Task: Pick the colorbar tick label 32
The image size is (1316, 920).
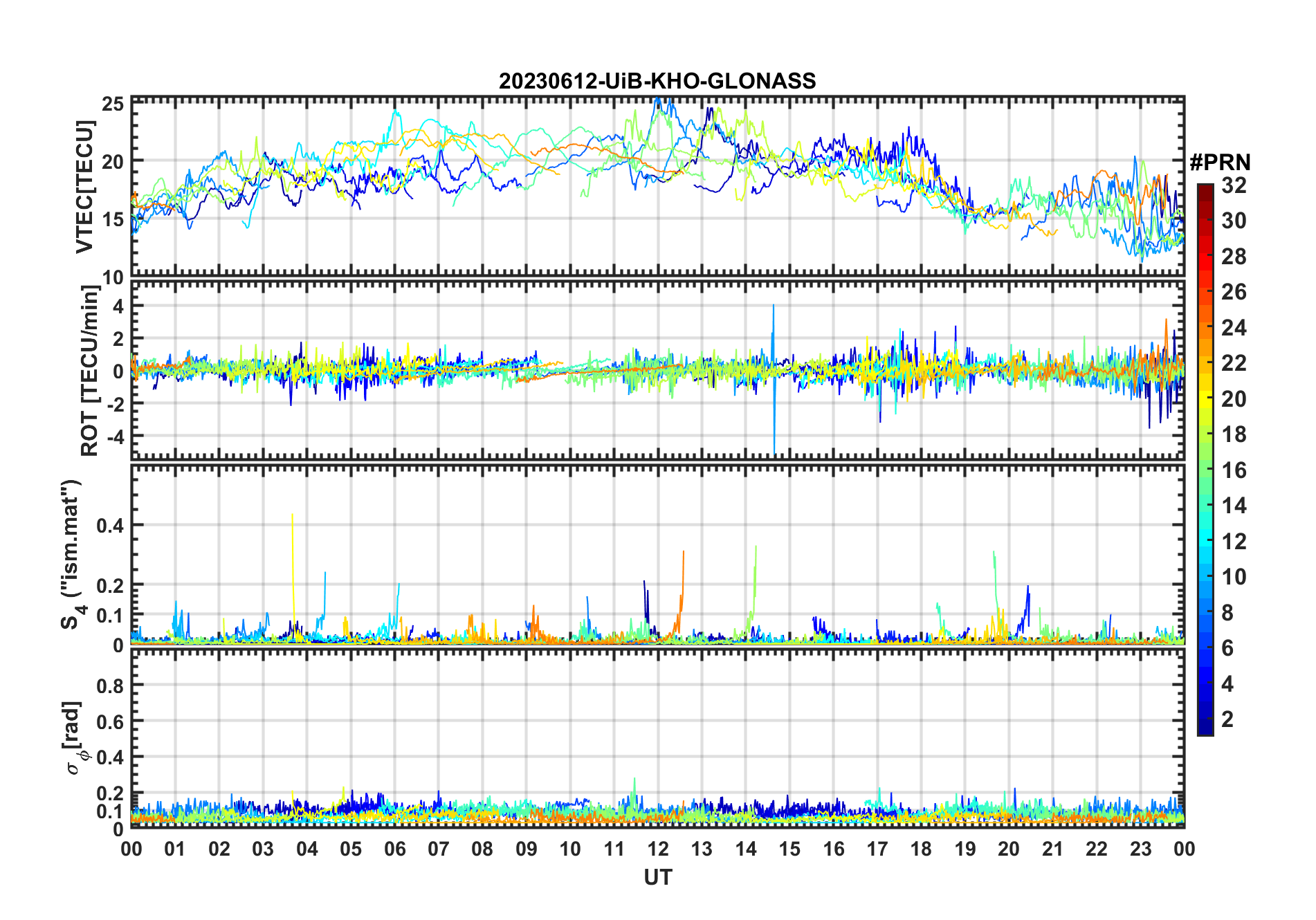Action: (1234, 185)
